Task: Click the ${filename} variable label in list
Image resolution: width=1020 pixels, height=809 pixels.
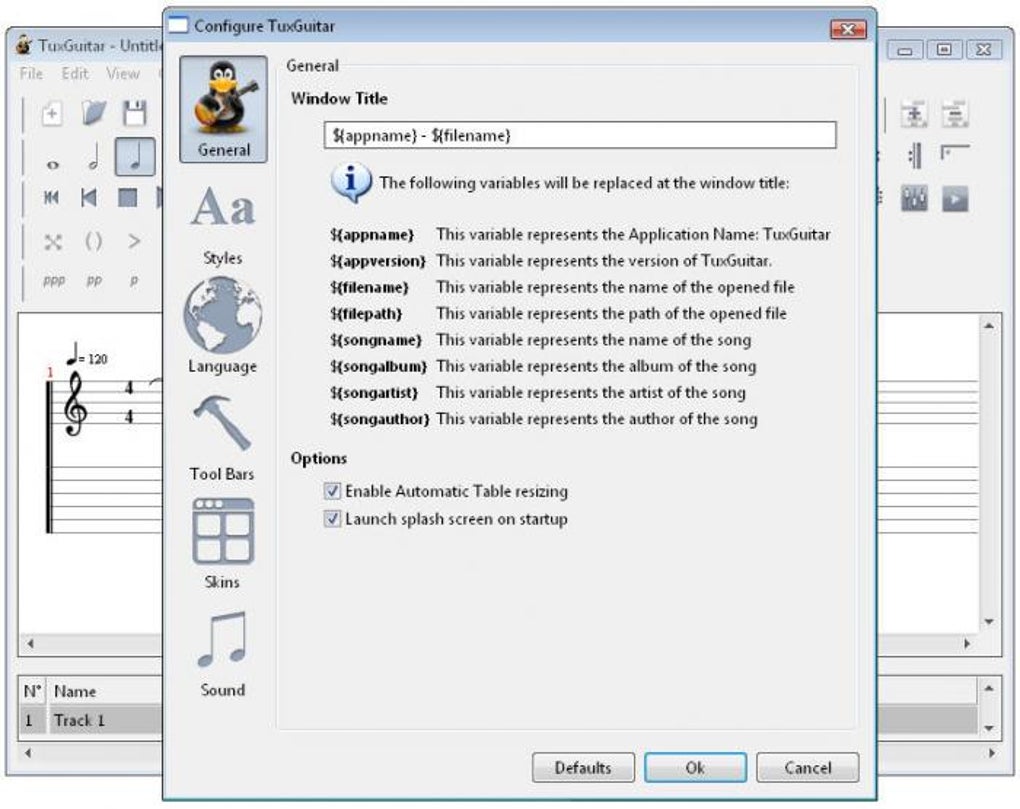Action: pyautogui.click(x=369, y=287)
